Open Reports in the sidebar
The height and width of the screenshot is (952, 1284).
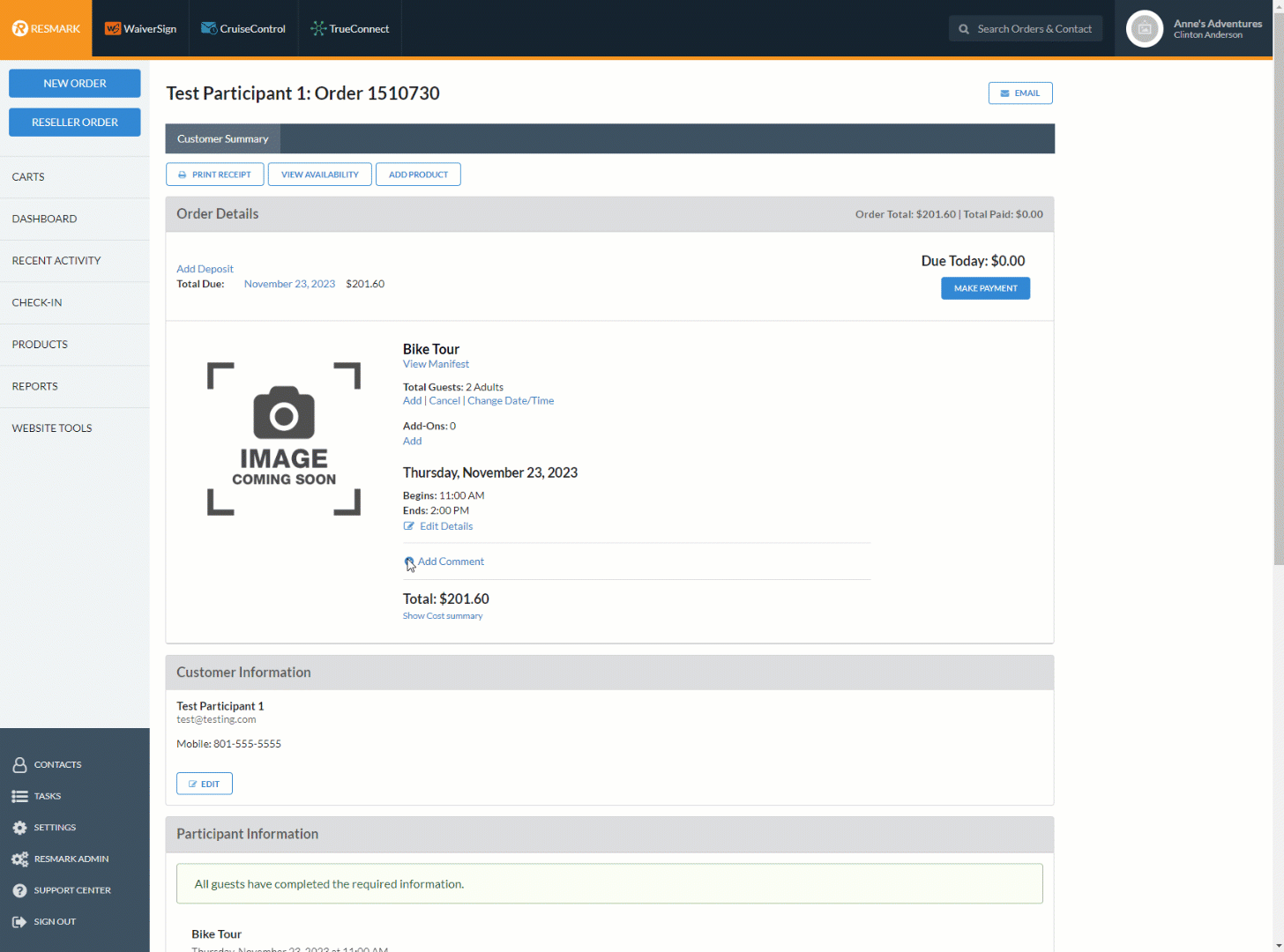point(75,386)
